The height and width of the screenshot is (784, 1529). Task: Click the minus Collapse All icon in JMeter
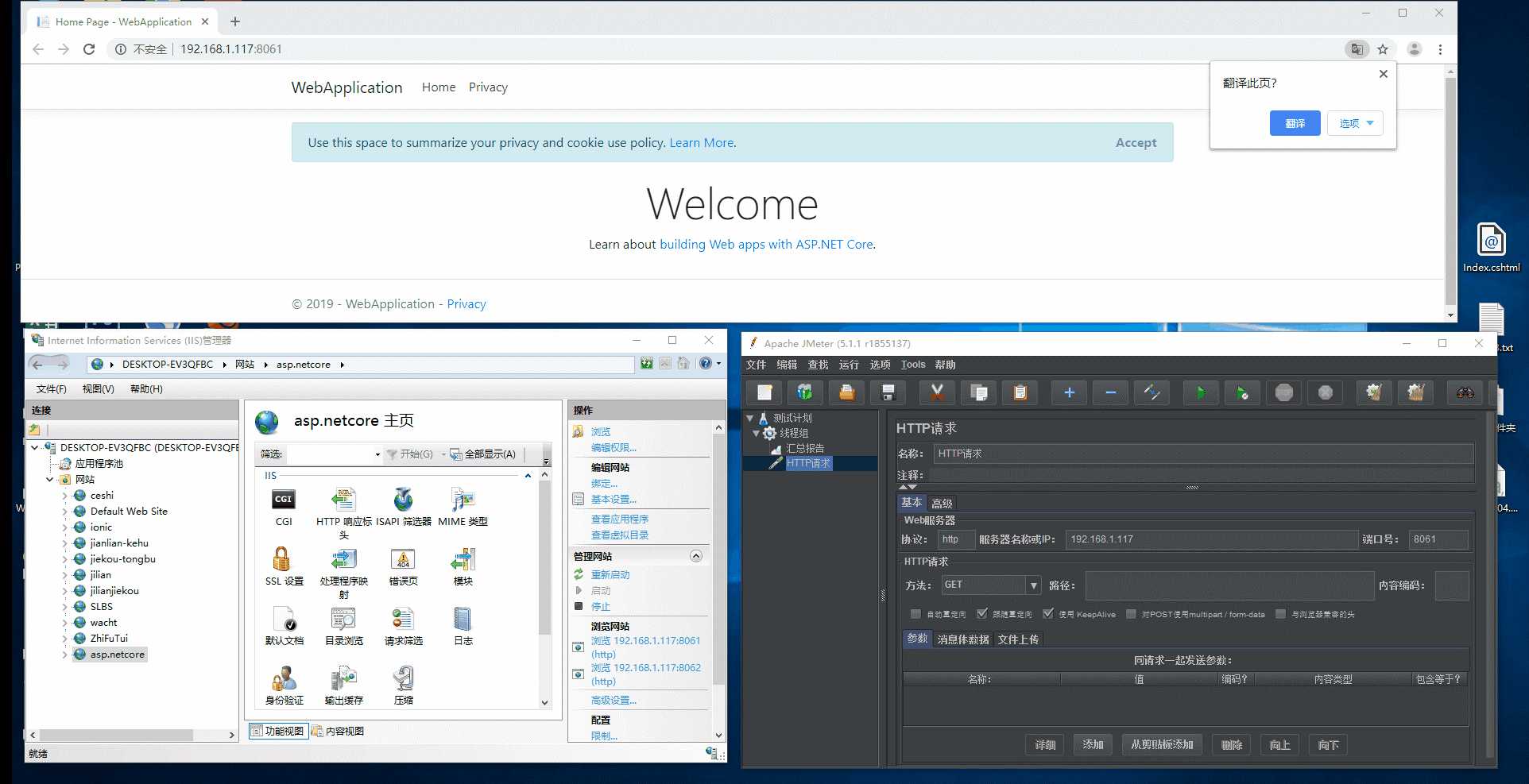1110,392
